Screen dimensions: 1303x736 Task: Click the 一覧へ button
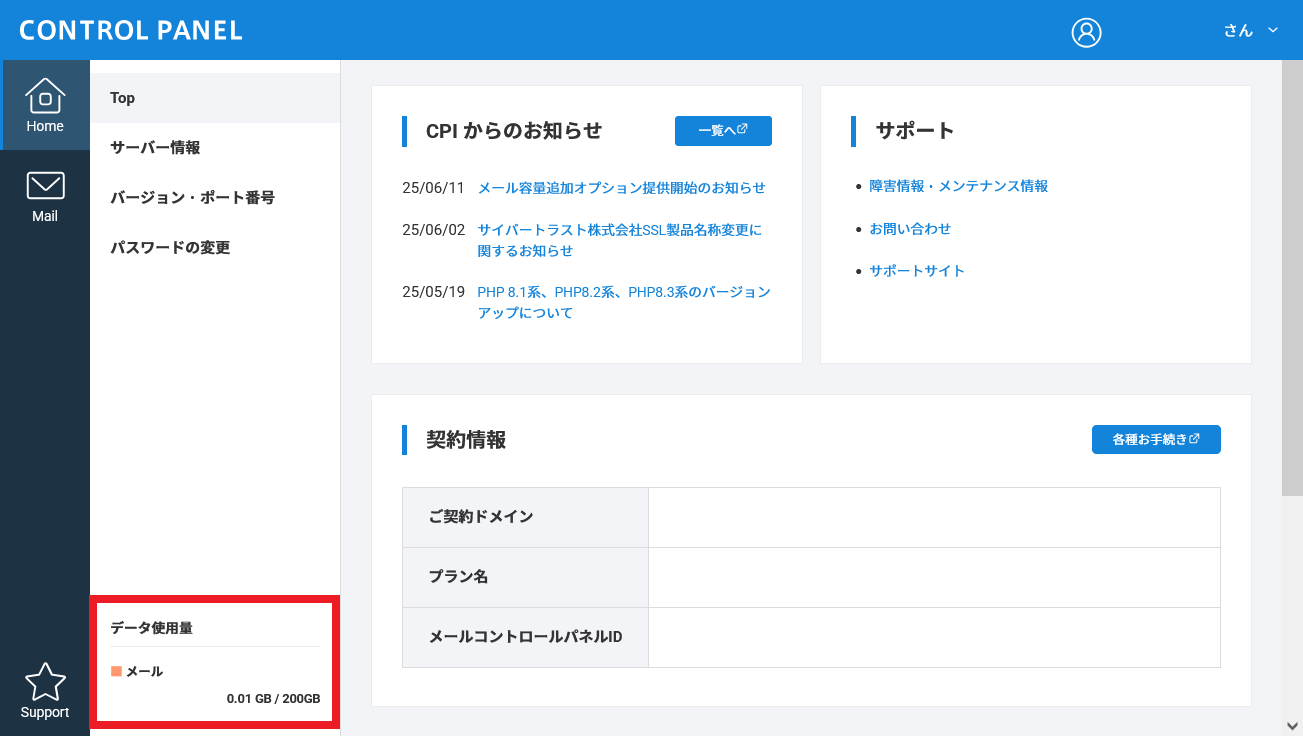723,131
